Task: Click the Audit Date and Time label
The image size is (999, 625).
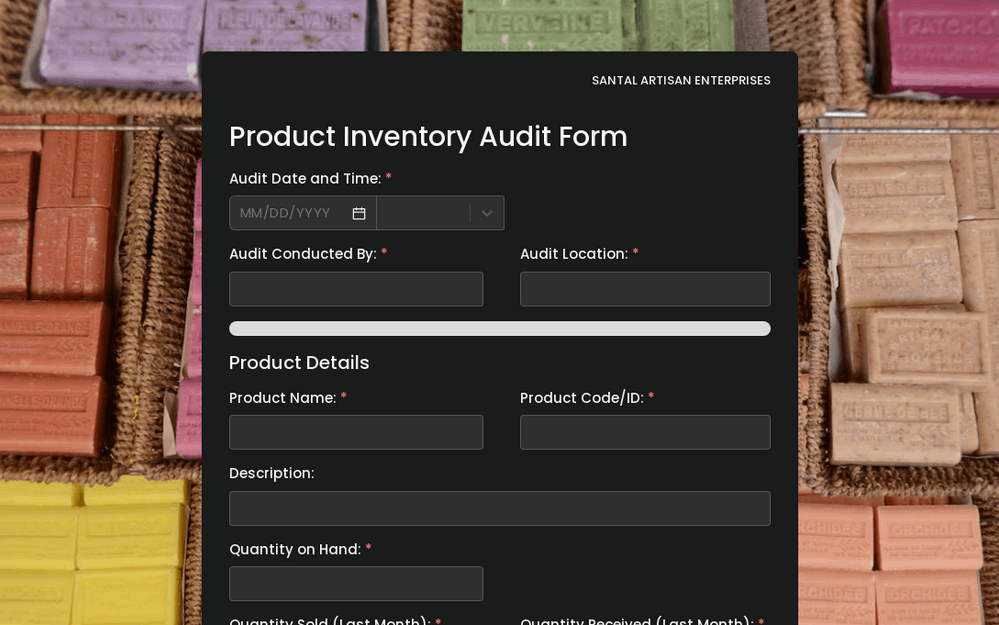Action: 305,178
